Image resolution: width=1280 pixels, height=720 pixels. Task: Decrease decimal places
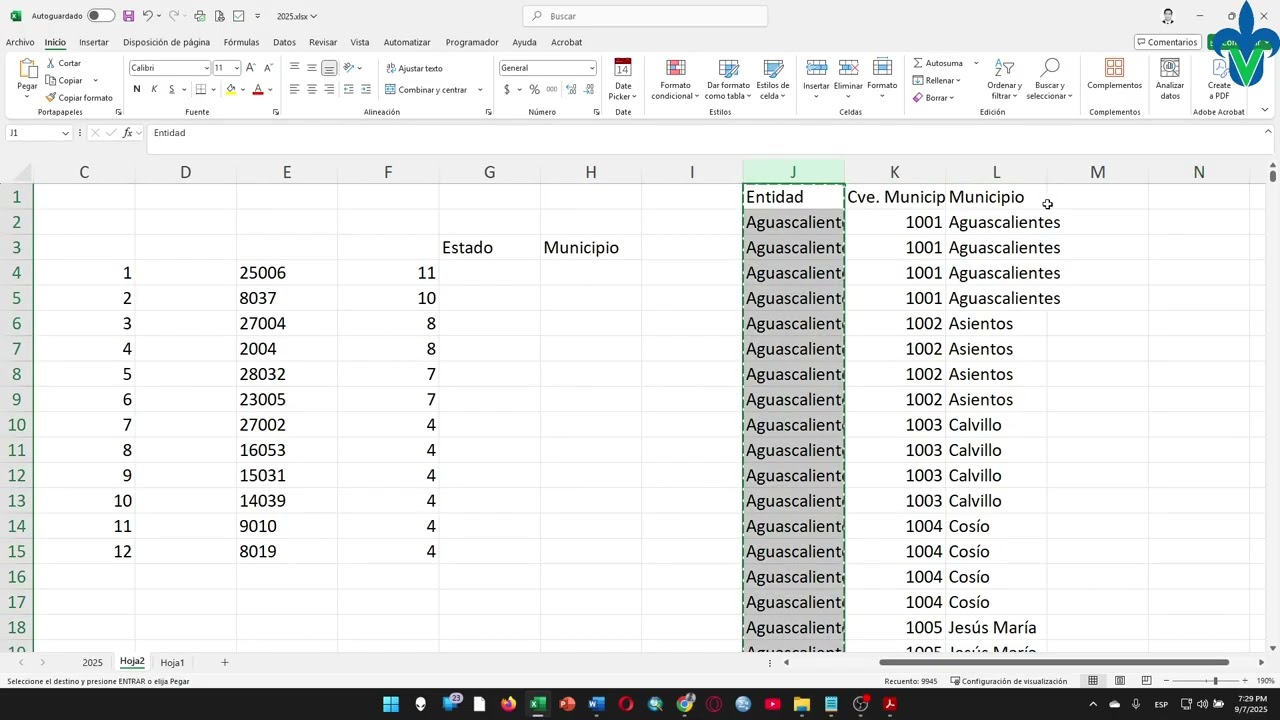(x=588, y=89)
